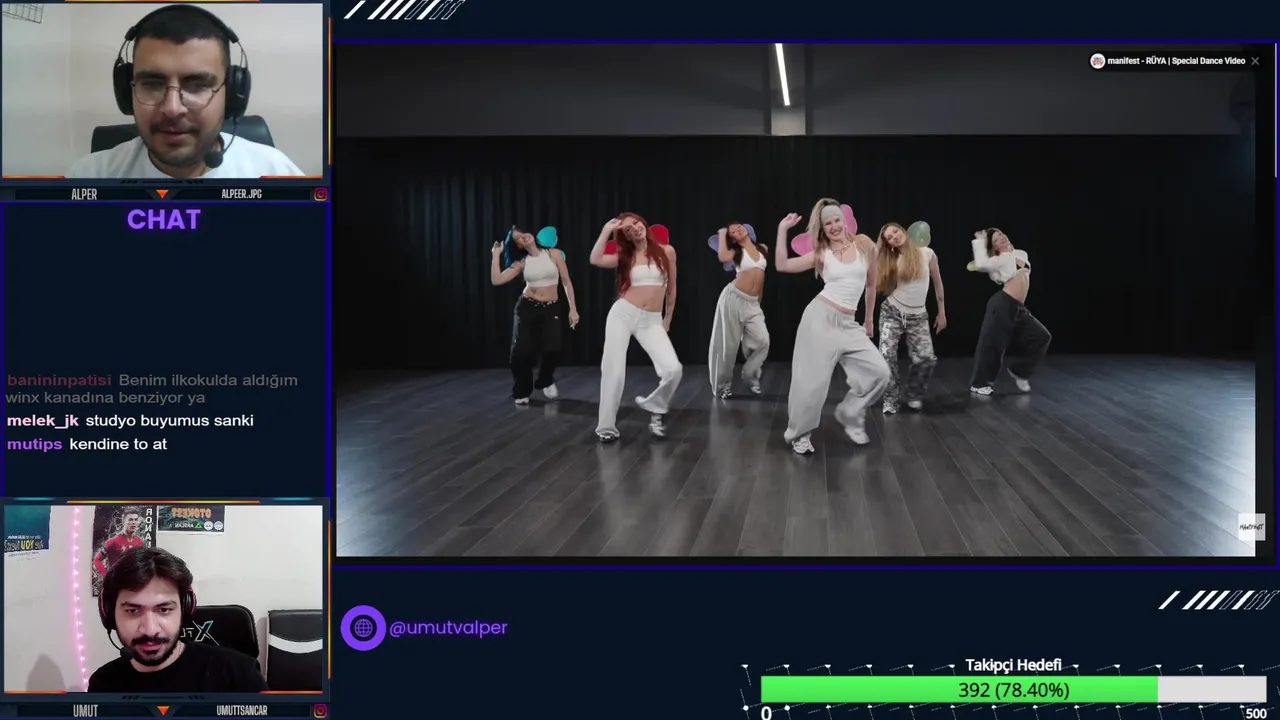
Task: Click the UMUT name label
Action: point(85,710)
